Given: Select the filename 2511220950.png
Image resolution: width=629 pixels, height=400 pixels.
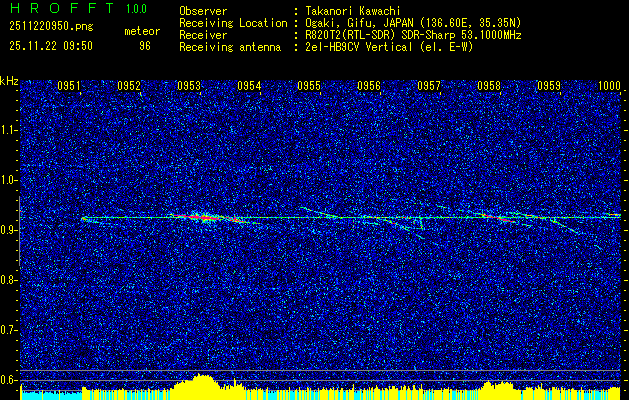Looking at the screenshot, I should point(51,26).
